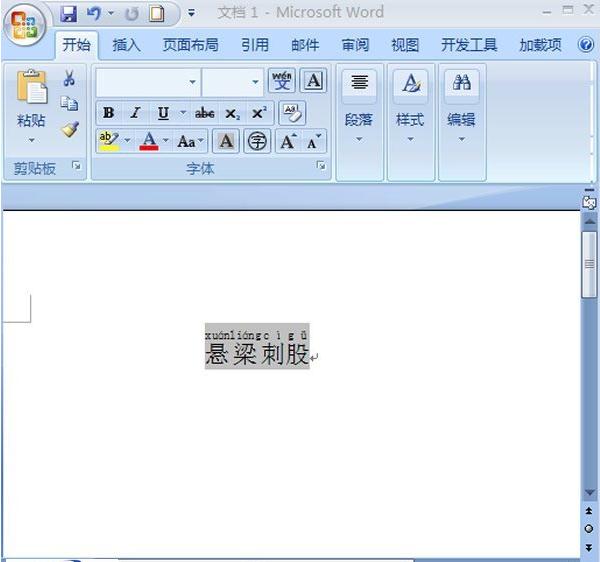Click the 粘贴 (Paste) button
Image resolution: width=600 pixels, height=562 pixels.
(x=31, y=105)
